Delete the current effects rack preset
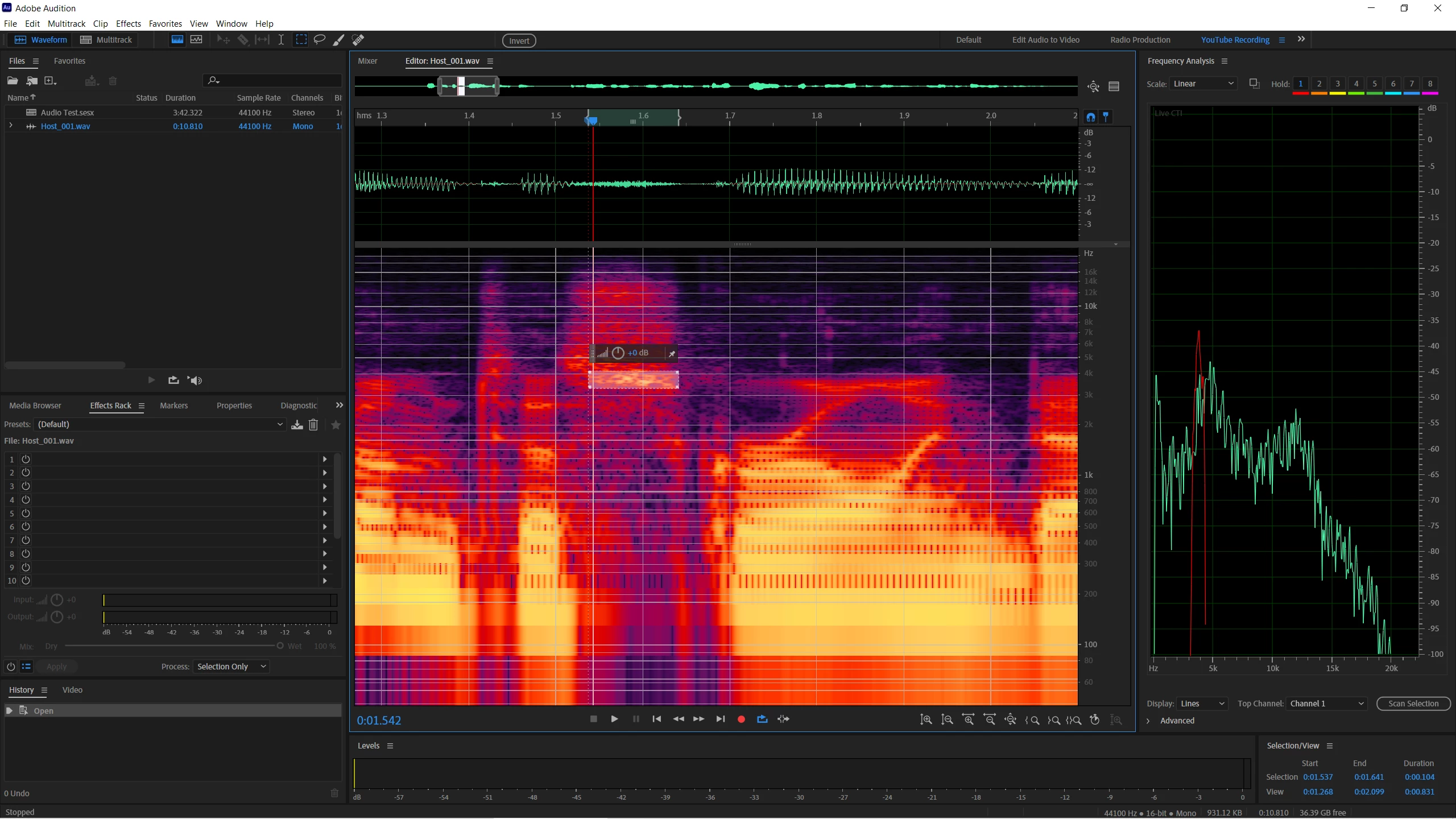Image resolution: width=1456 pixels, height=819 pixels. (313, 425)
